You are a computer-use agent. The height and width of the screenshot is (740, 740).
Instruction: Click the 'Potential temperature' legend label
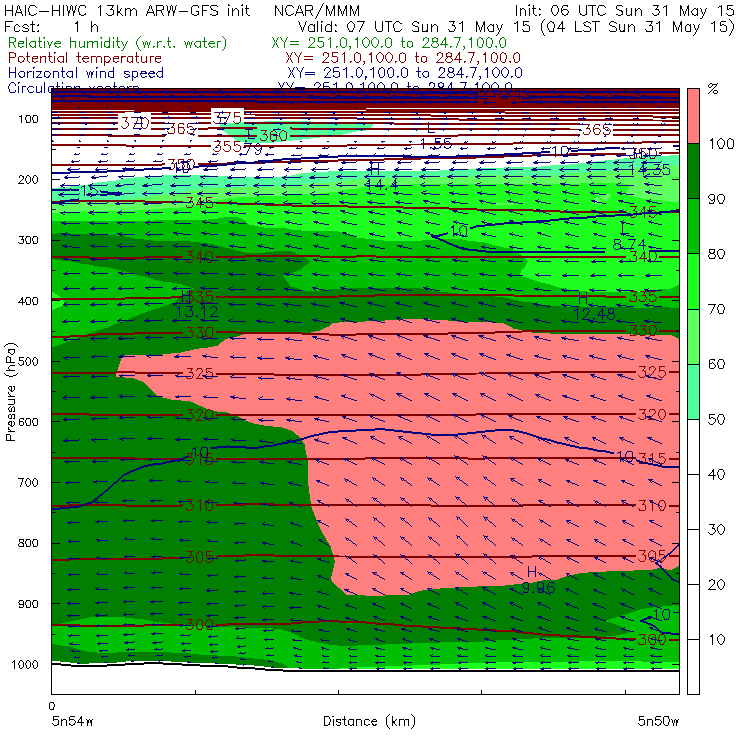coord(85,58)
